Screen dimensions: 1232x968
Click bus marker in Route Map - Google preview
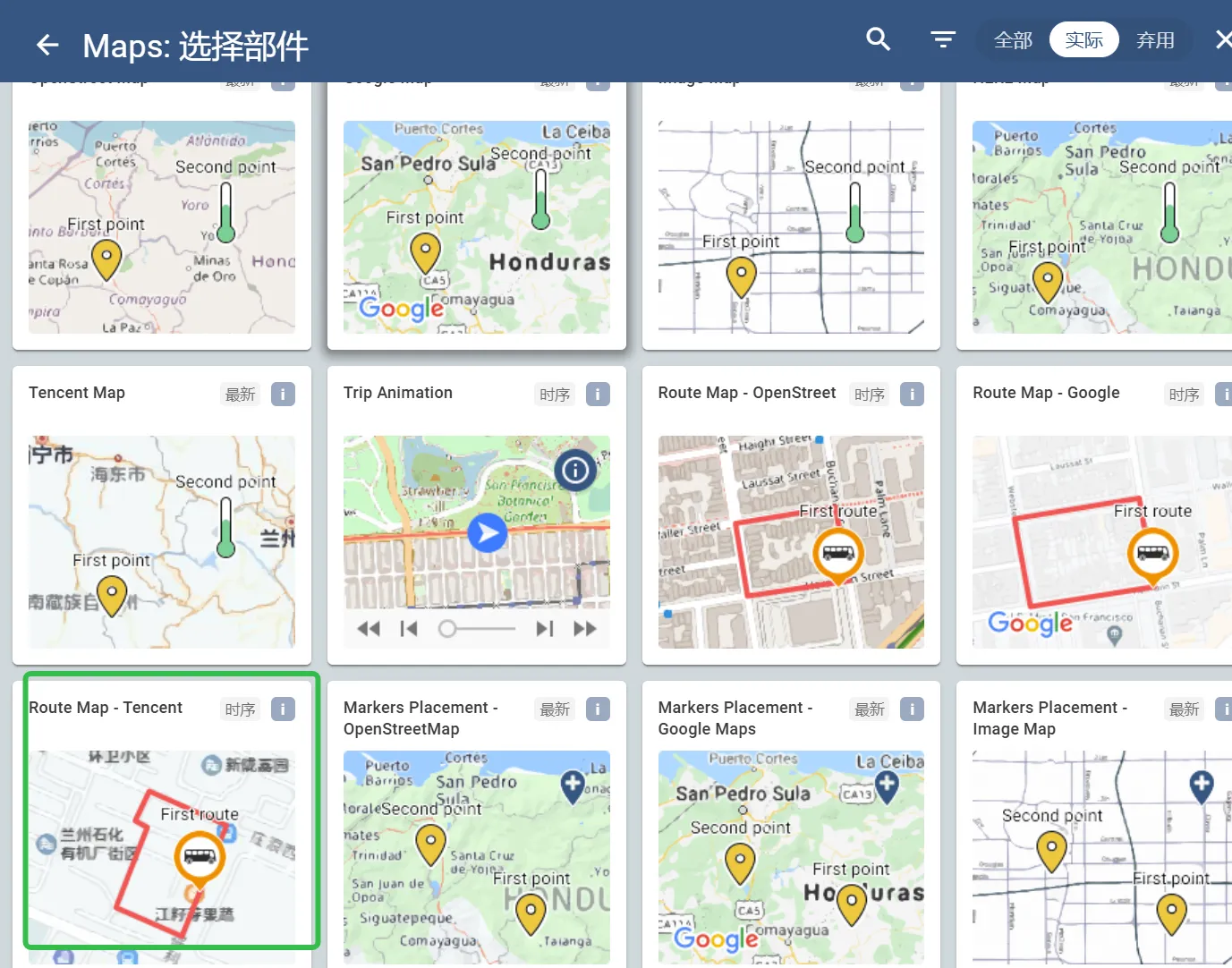[x=1152, y=555]
